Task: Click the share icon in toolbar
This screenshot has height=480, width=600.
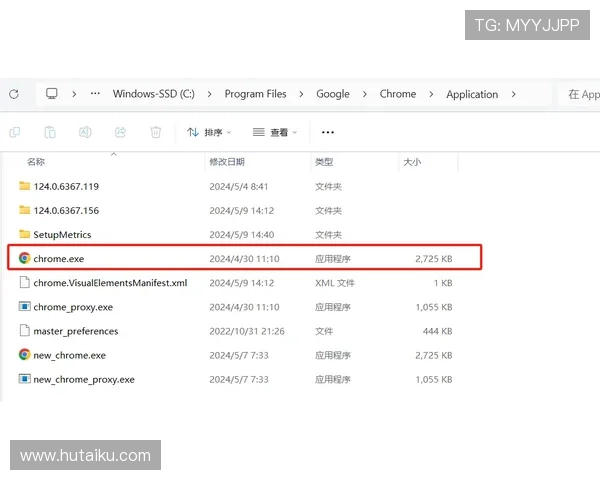Action: [x=120, y=132]
